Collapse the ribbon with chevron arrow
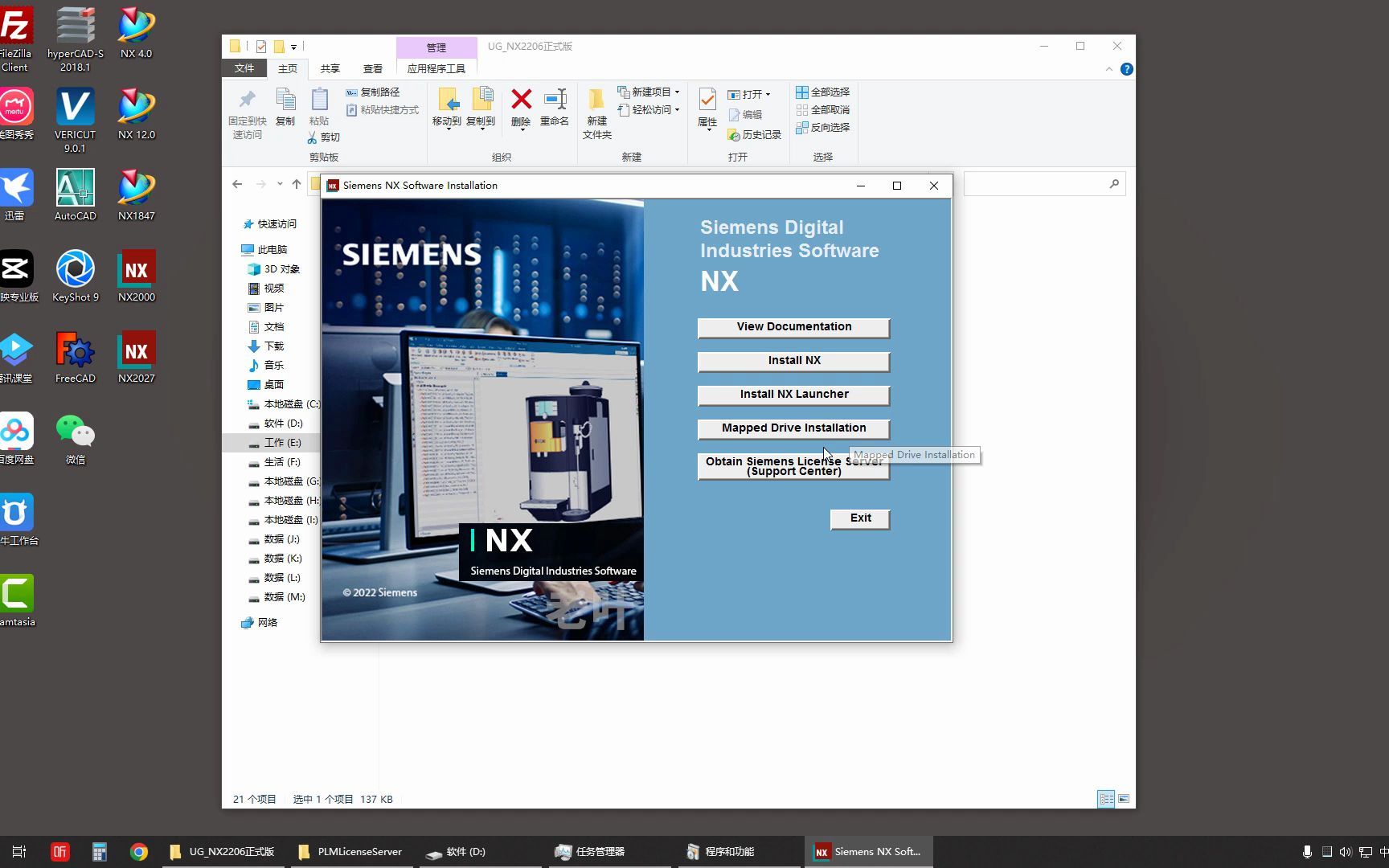The width and height of the screenshot is (1389, 868). coord(1109,69)
